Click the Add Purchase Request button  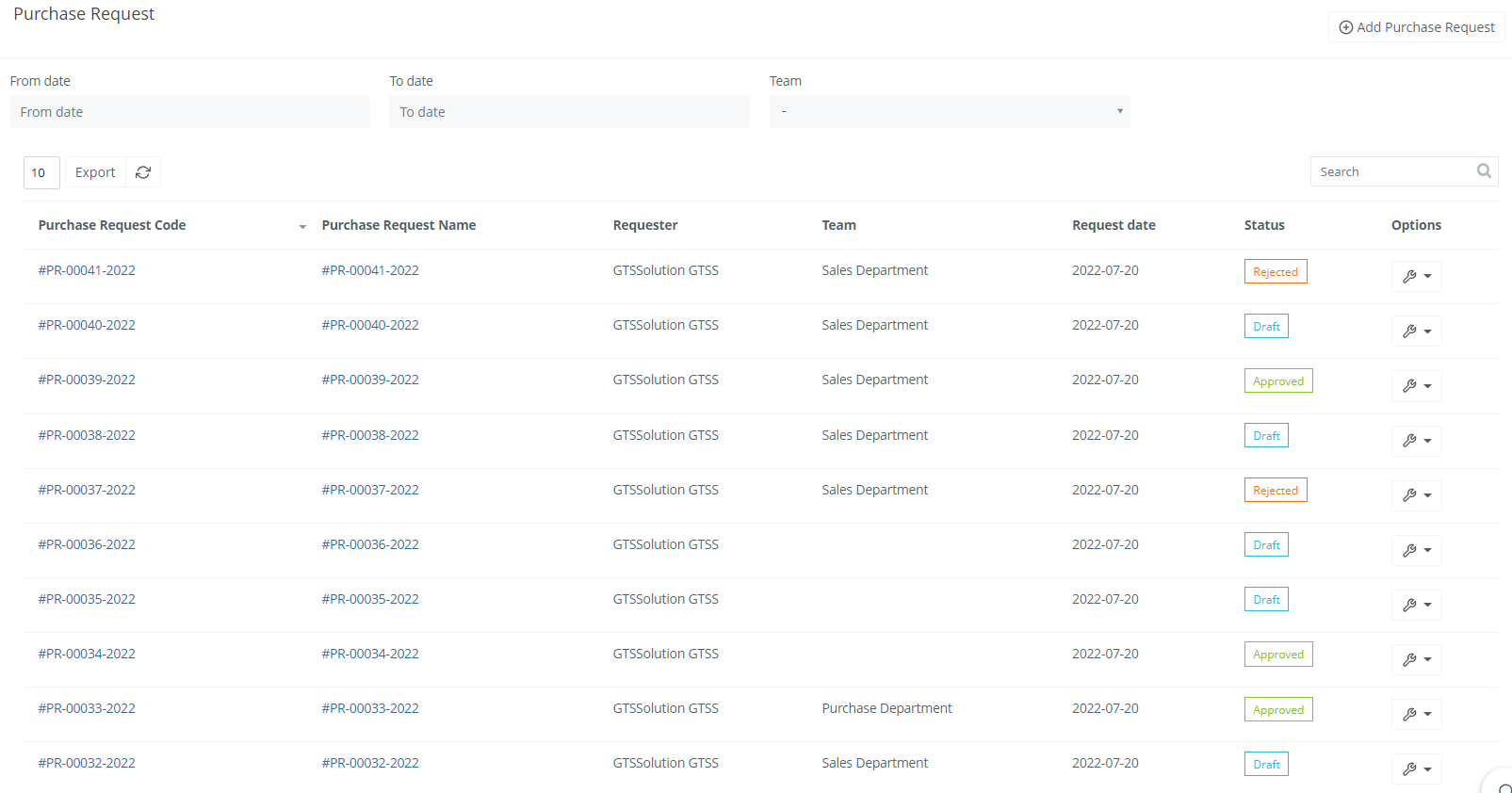pyautogui.click(x=1416, y=27)
